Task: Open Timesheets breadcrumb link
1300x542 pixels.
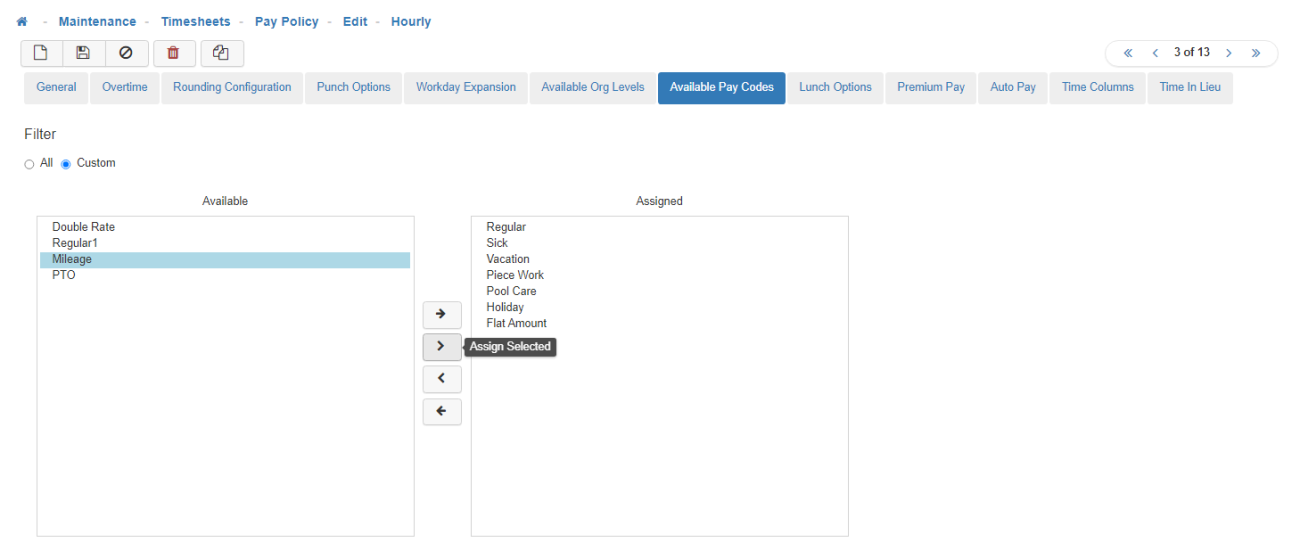Action: coord(195,22)
